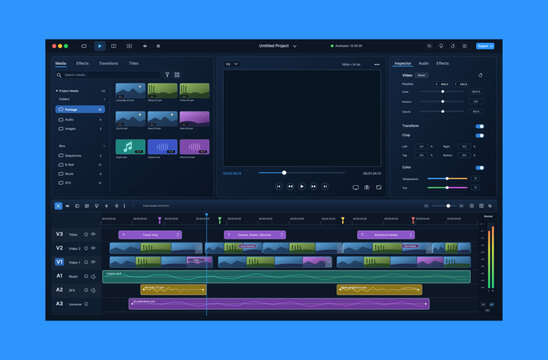Open the Untitled Project title dropdown
The width and height of the screenshot is (548, 360).
(x=295, y=46)
